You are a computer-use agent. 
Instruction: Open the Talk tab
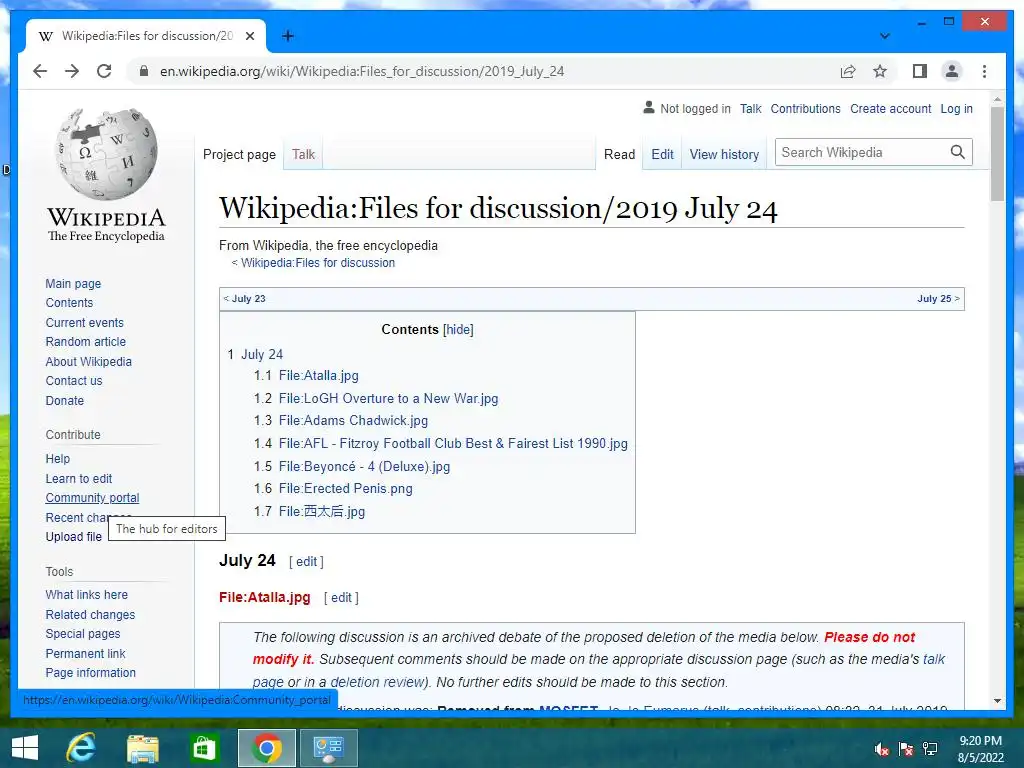point(303,154)
